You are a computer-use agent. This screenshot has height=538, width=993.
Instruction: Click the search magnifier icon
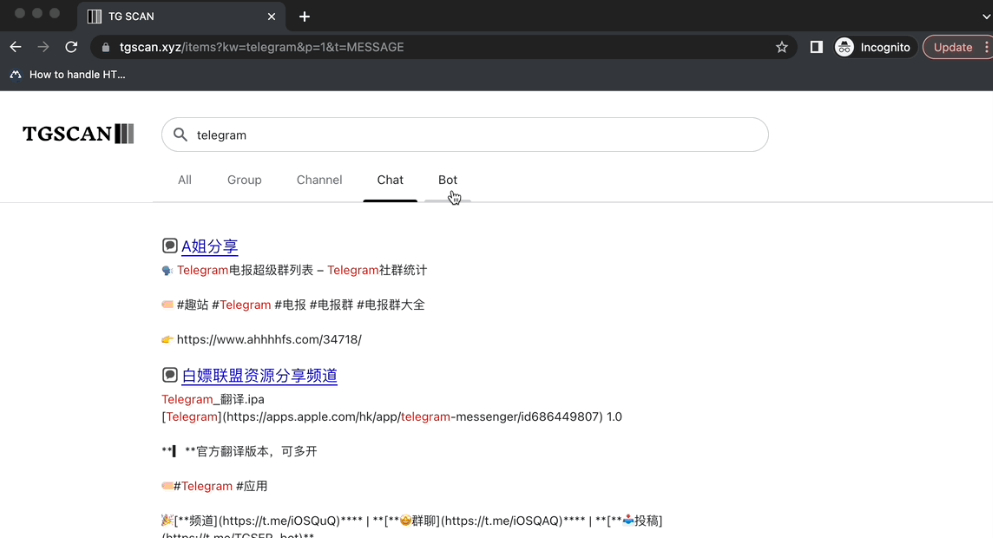pos(180,135)
